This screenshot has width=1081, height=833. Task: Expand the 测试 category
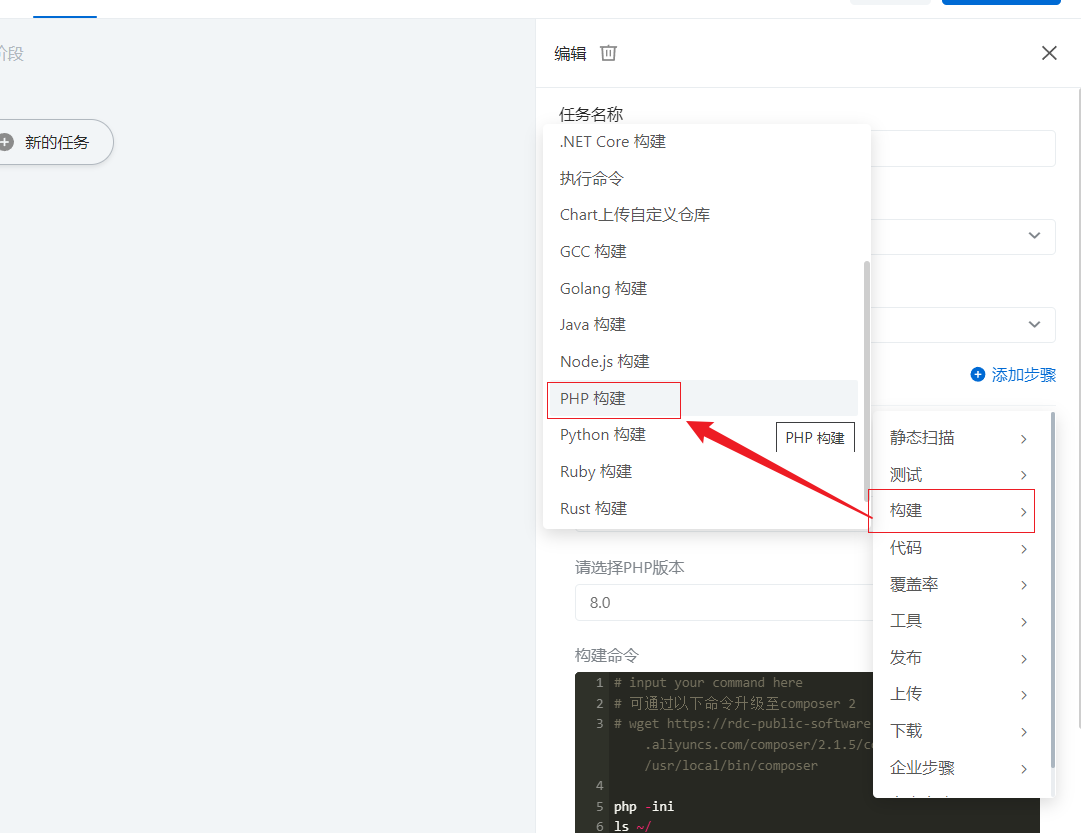tap(958, 475)
